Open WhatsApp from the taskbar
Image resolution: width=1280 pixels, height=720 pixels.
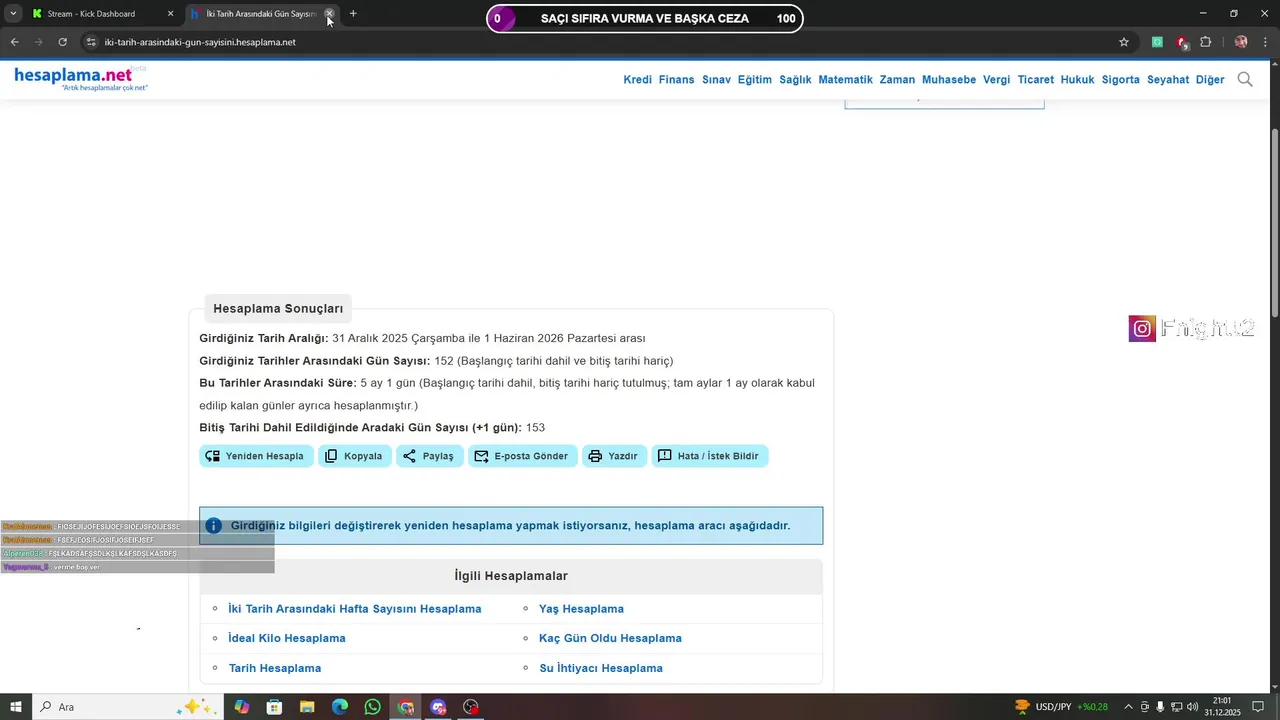(x=373, y=707)
